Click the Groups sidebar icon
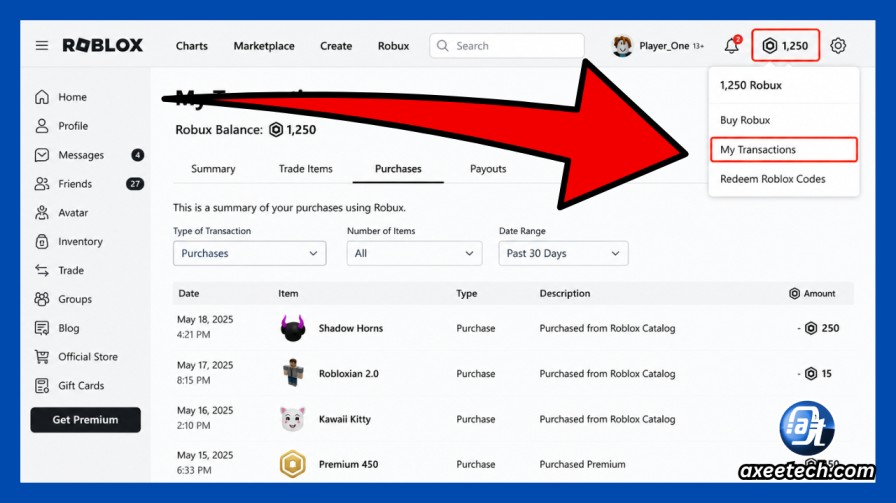The width and height of the screenshot is (896, 503). 42,299
